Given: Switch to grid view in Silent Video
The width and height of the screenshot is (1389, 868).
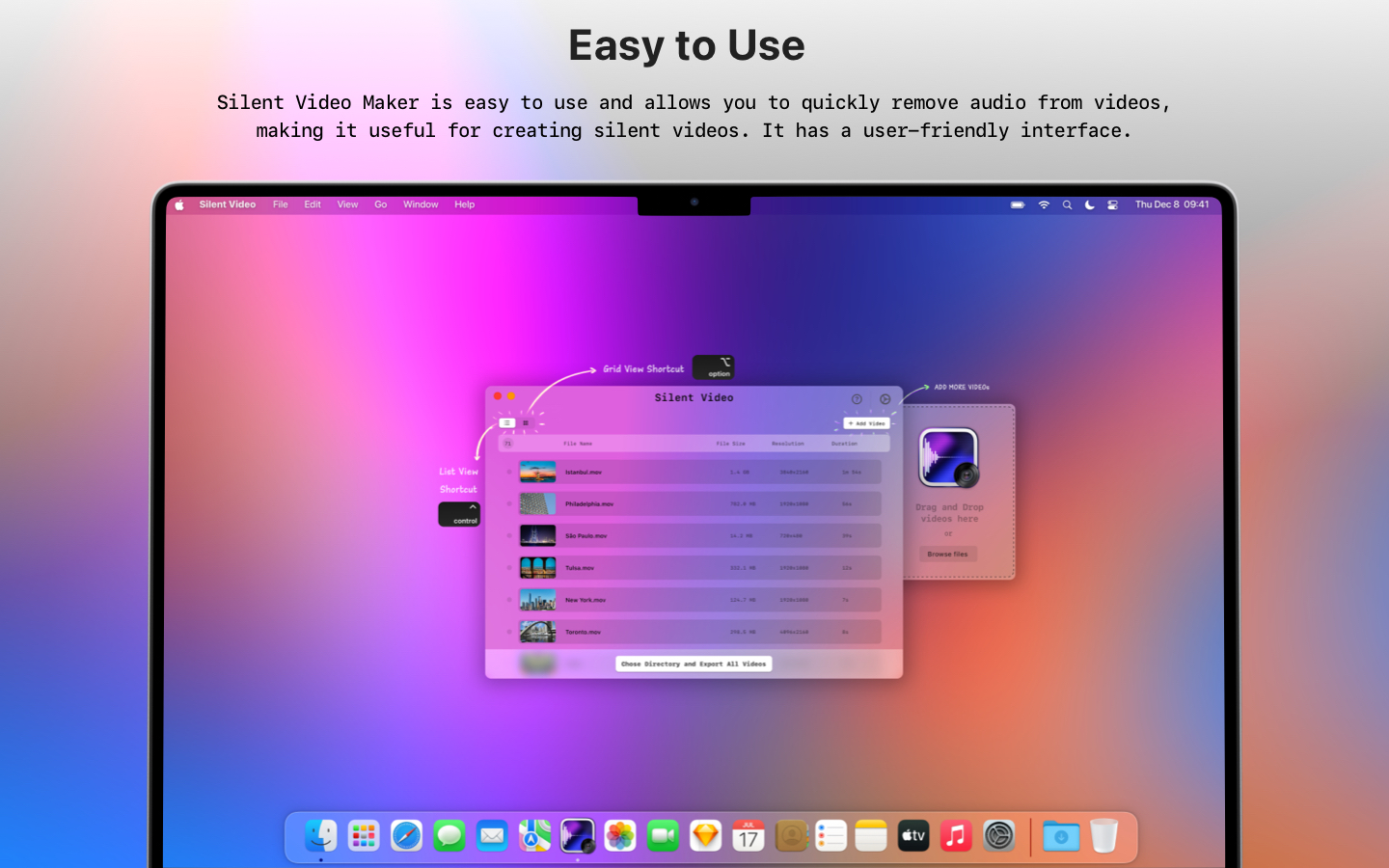Looking at the screenshot, I should [x=526, y=423].
